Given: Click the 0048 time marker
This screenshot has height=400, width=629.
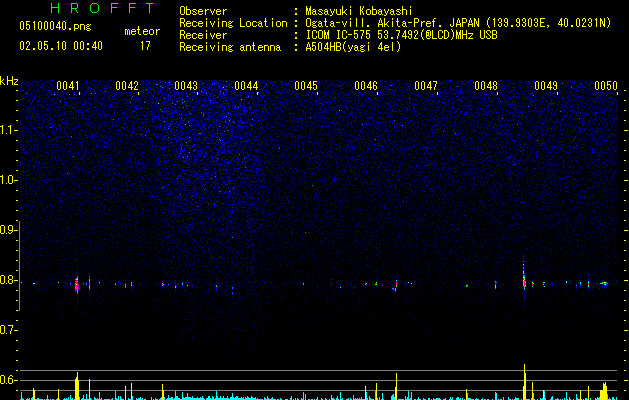Looking at the screenshot, I should pyautogui.click(x=486, y=86).
